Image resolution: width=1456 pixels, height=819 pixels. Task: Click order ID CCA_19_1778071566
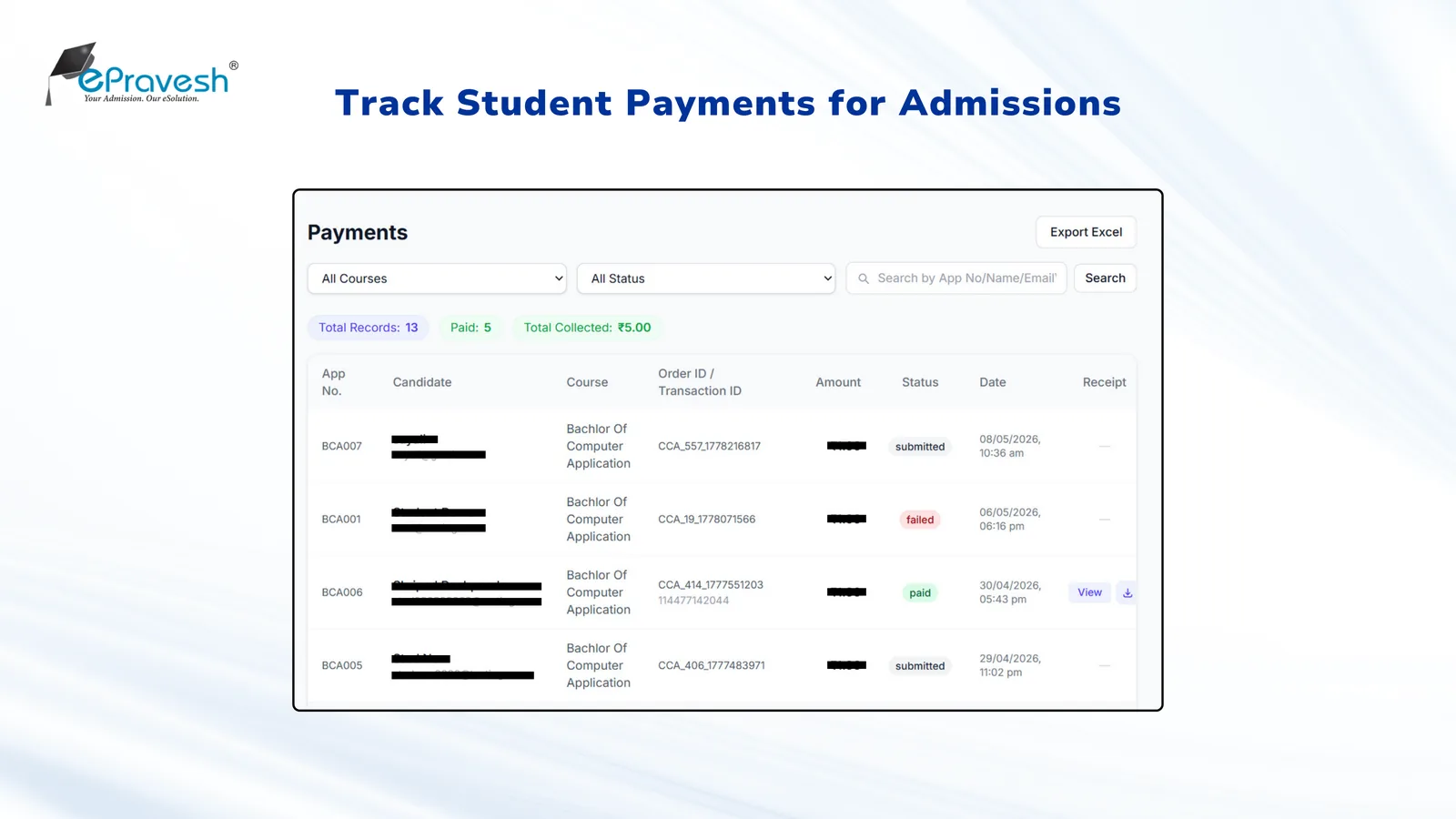(707, 520)
